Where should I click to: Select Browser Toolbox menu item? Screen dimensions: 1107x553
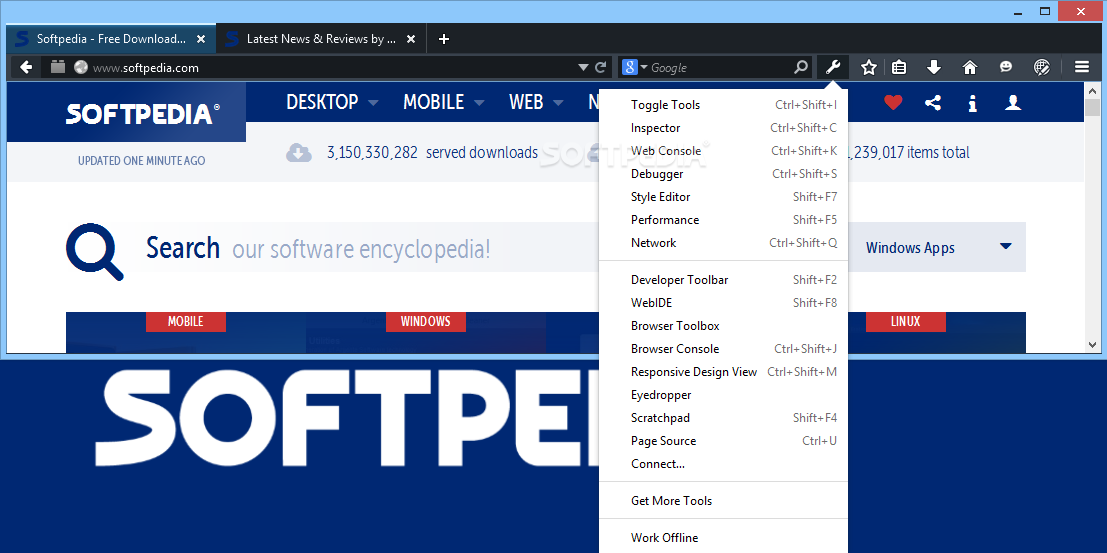723,326
